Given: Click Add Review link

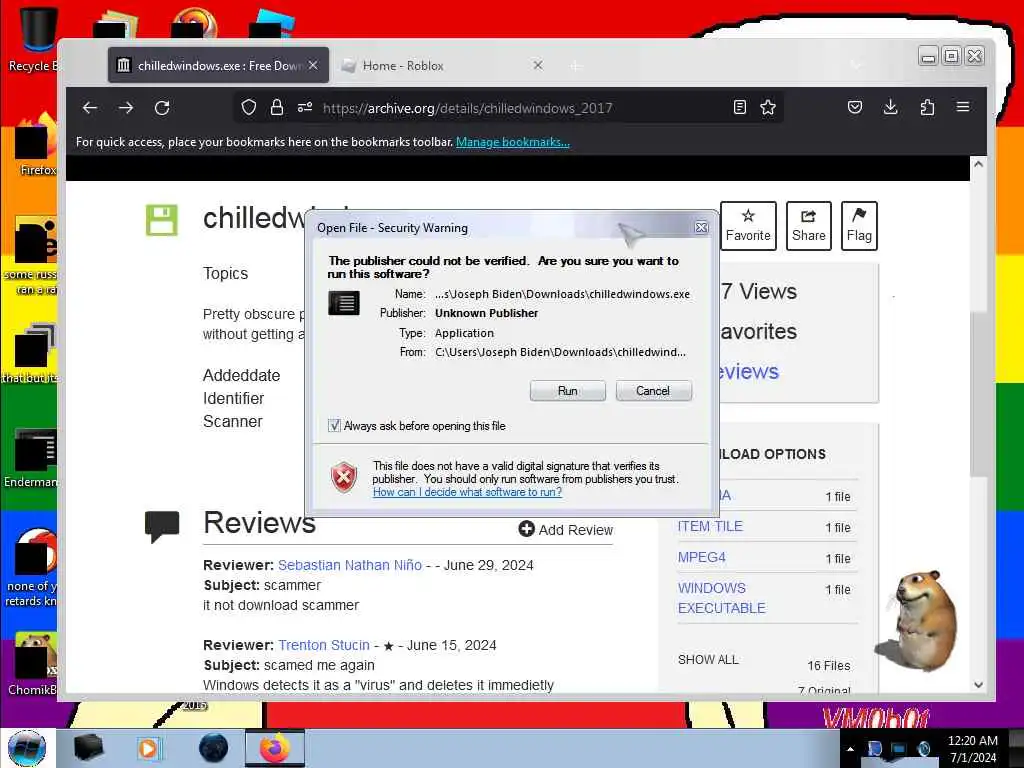Looking at the screenshot, I should pos(566,530).
